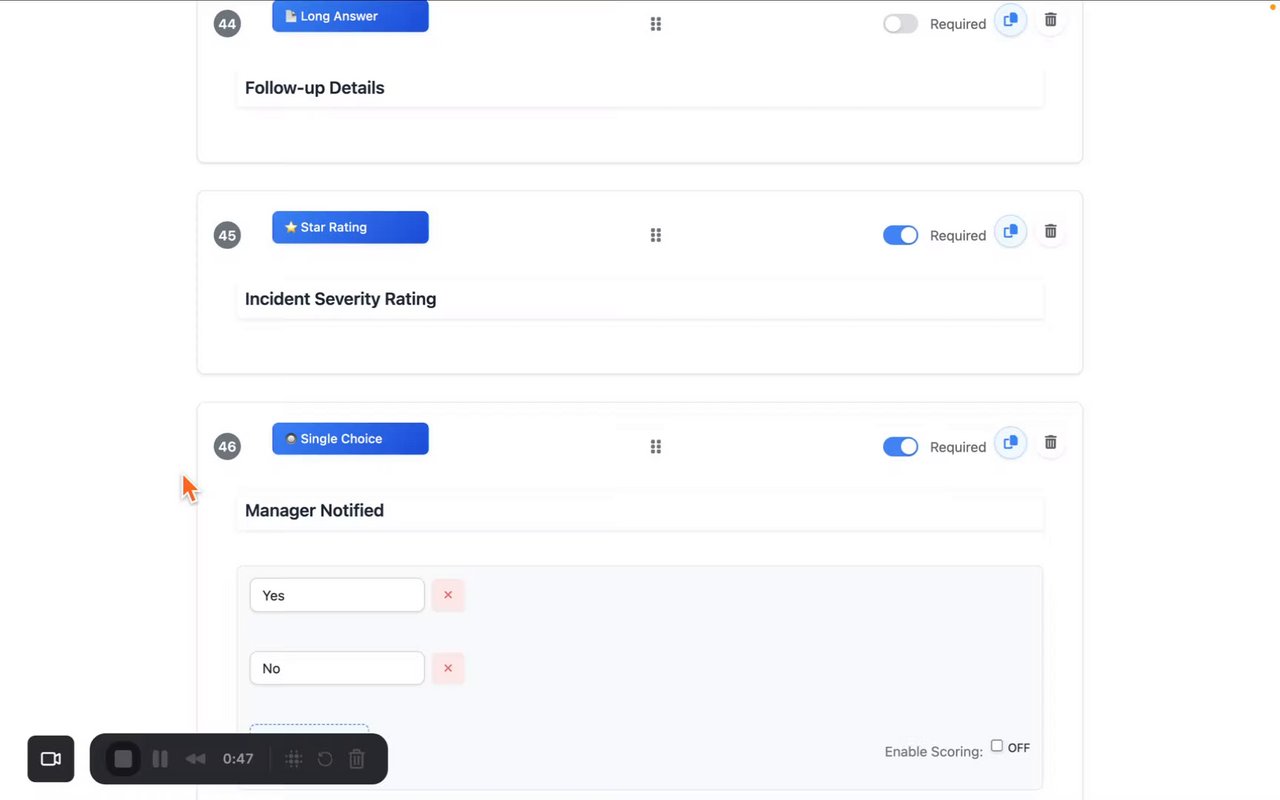Duplicate question 44 Follow-up Details
Screen dimensions: 1280x800
point(1010,20)
